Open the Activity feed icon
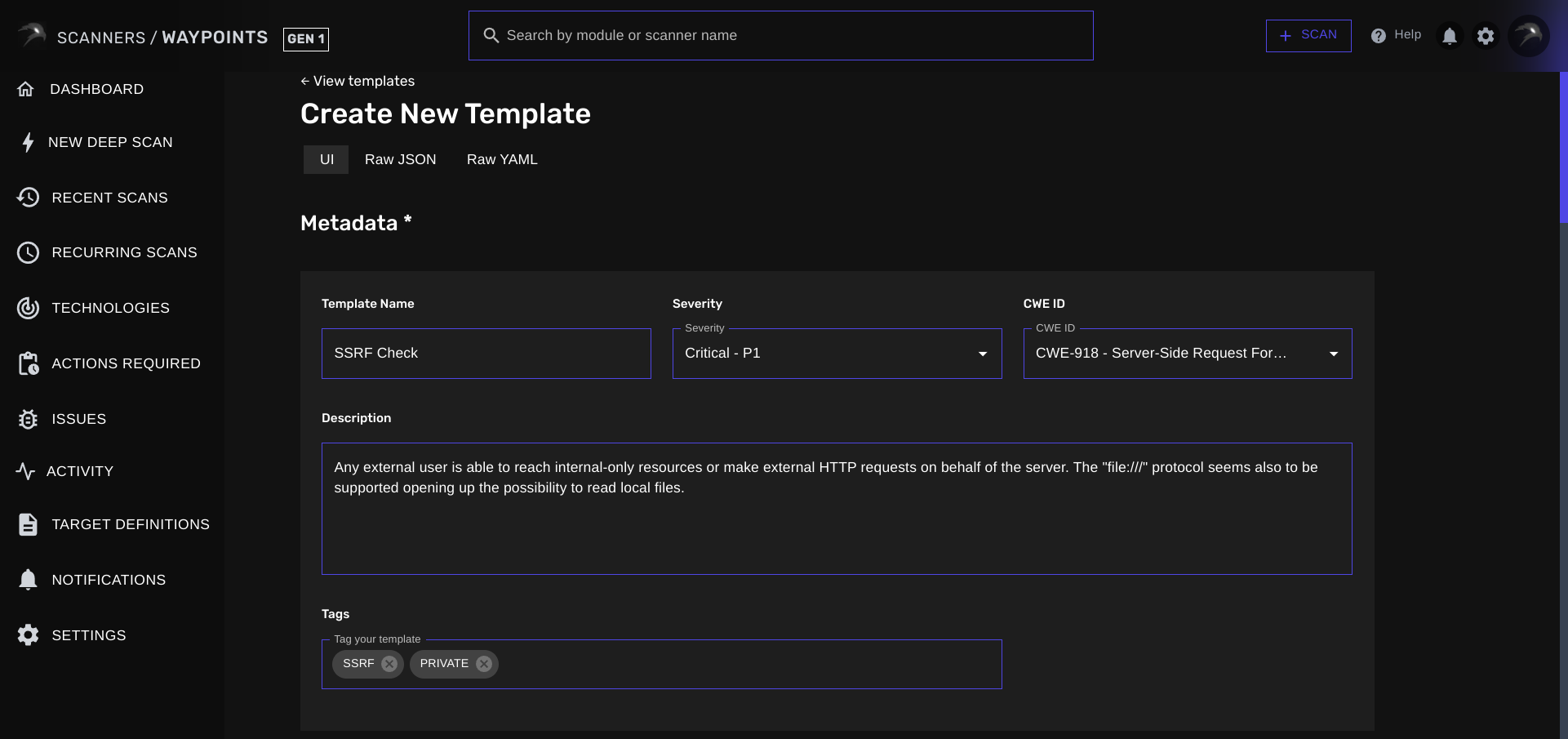 (27, 471)
